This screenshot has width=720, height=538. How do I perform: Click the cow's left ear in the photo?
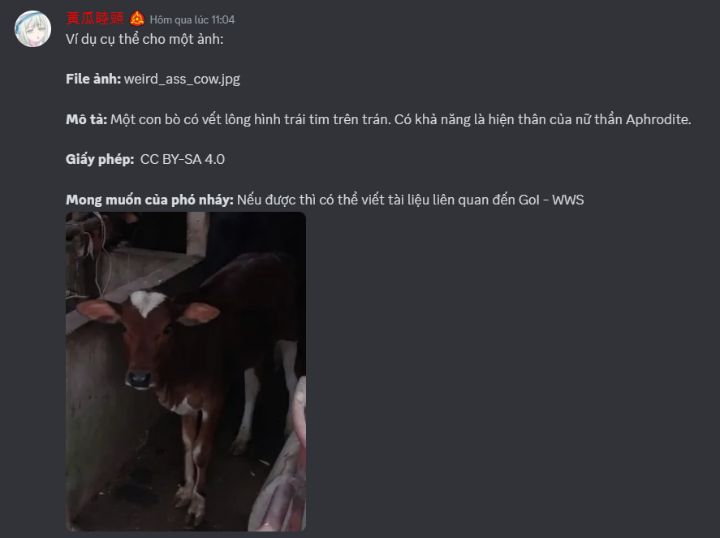tap(199, 314)
